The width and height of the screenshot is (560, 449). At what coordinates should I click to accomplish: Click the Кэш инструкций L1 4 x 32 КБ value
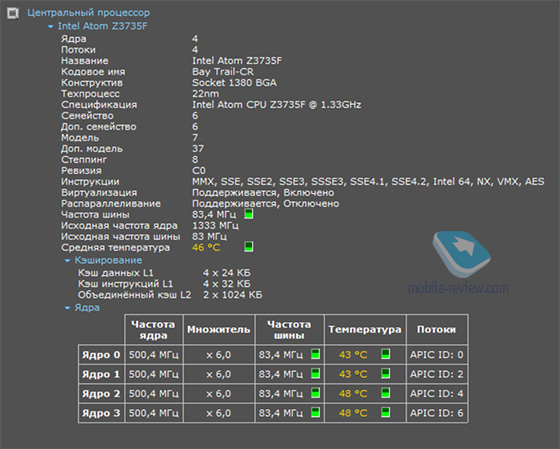226,284
